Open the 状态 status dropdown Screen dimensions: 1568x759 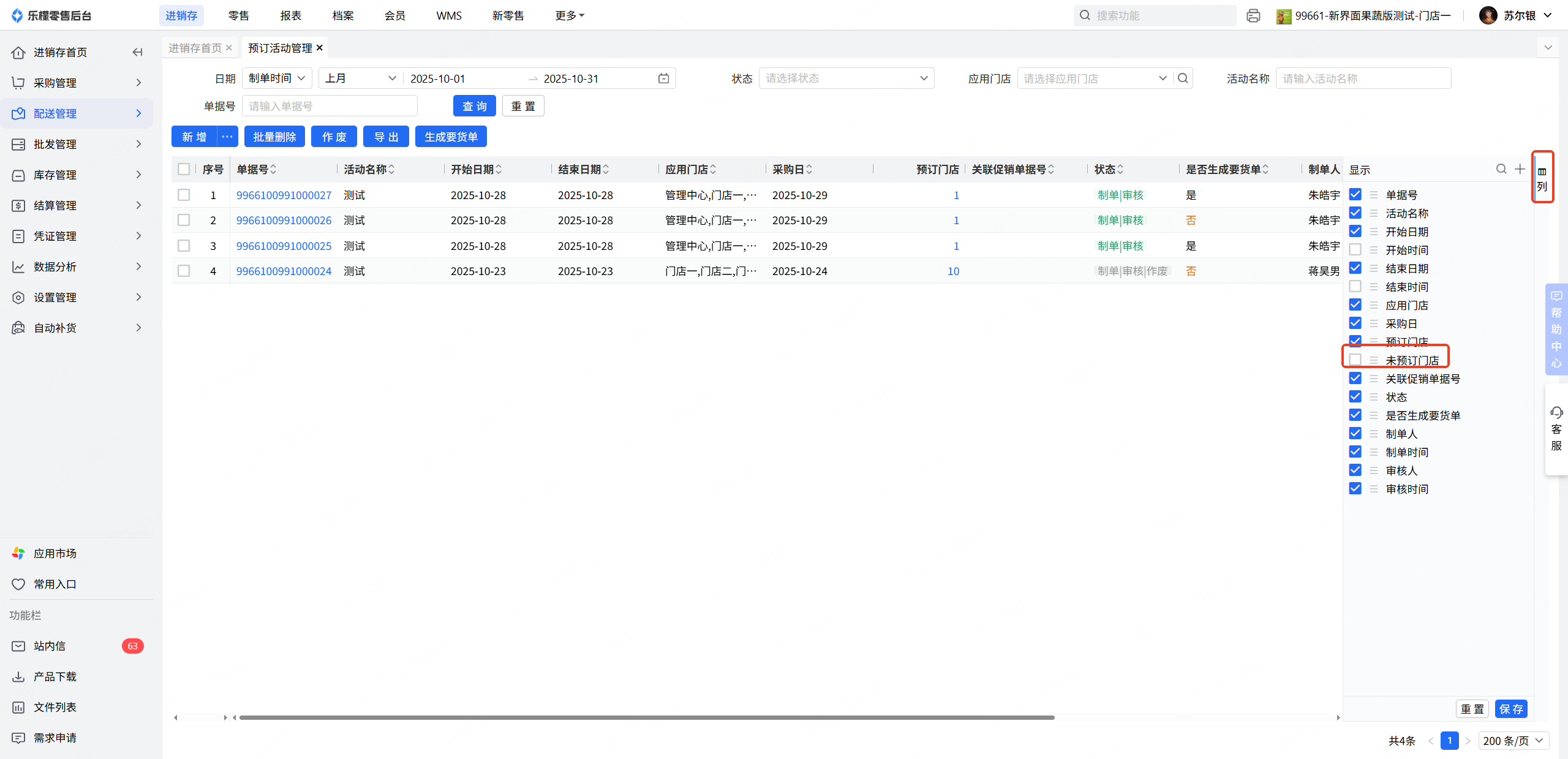(x=846, y=78)
